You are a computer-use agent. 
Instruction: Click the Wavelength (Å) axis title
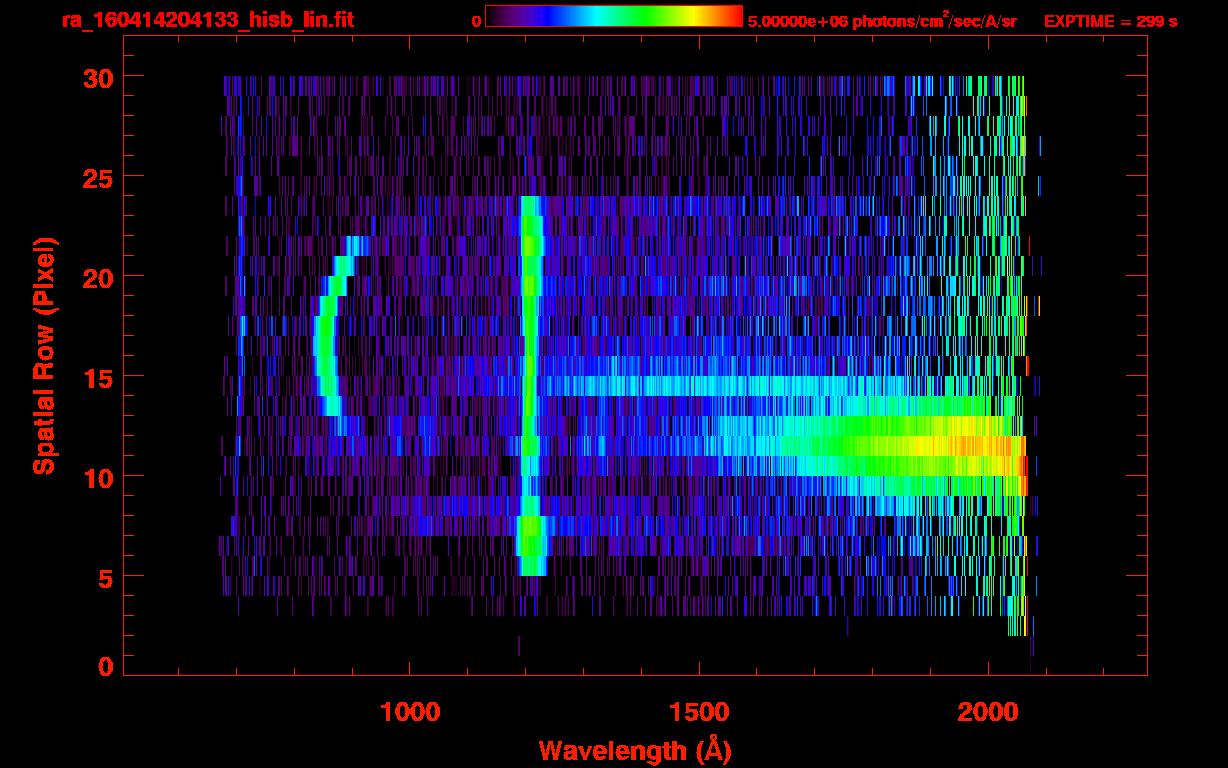coord(634,749)
